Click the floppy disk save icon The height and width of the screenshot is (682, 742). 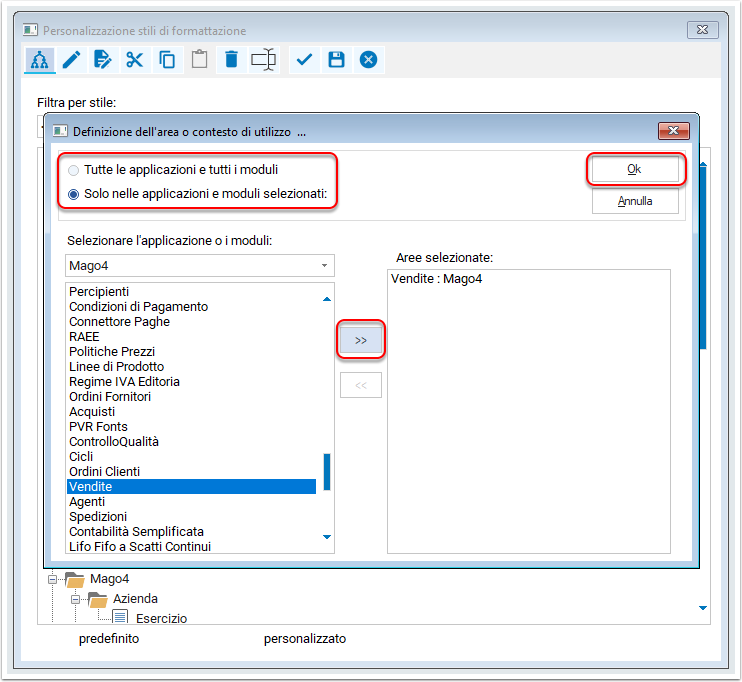(336, 60)
